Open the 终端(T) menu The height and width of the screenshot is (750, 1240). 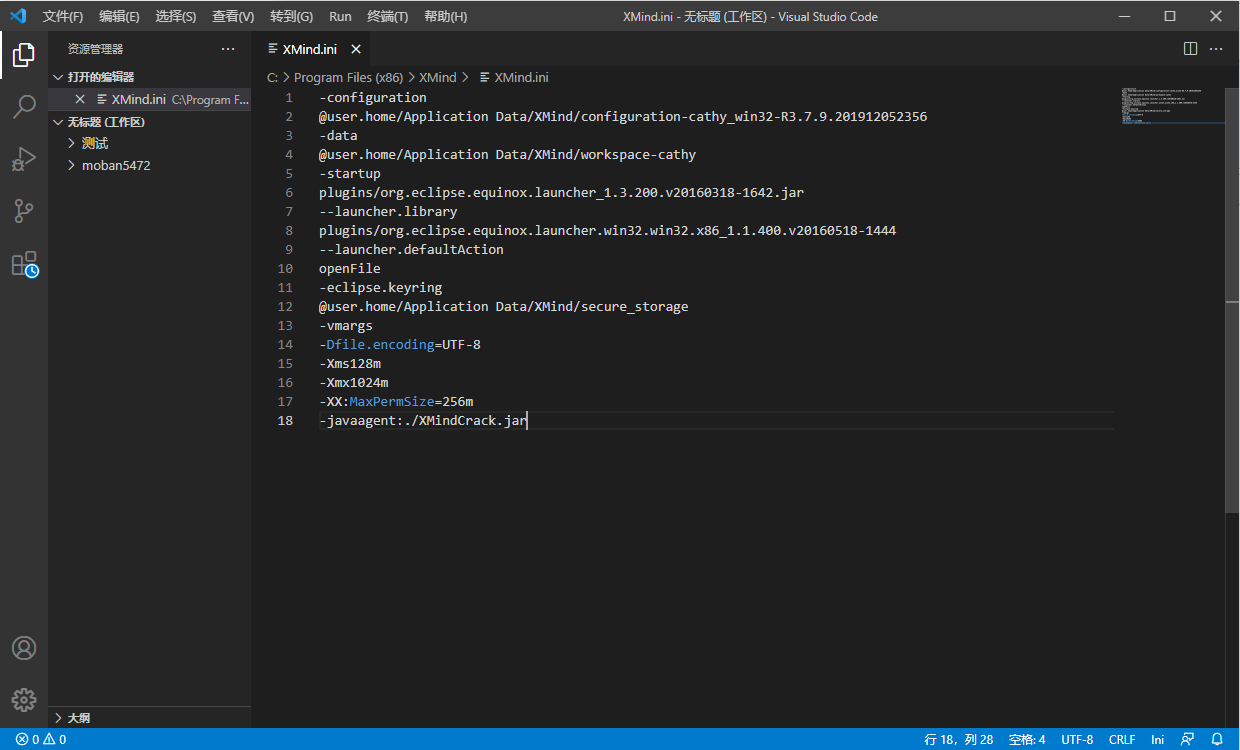click(x=388, y=16)
